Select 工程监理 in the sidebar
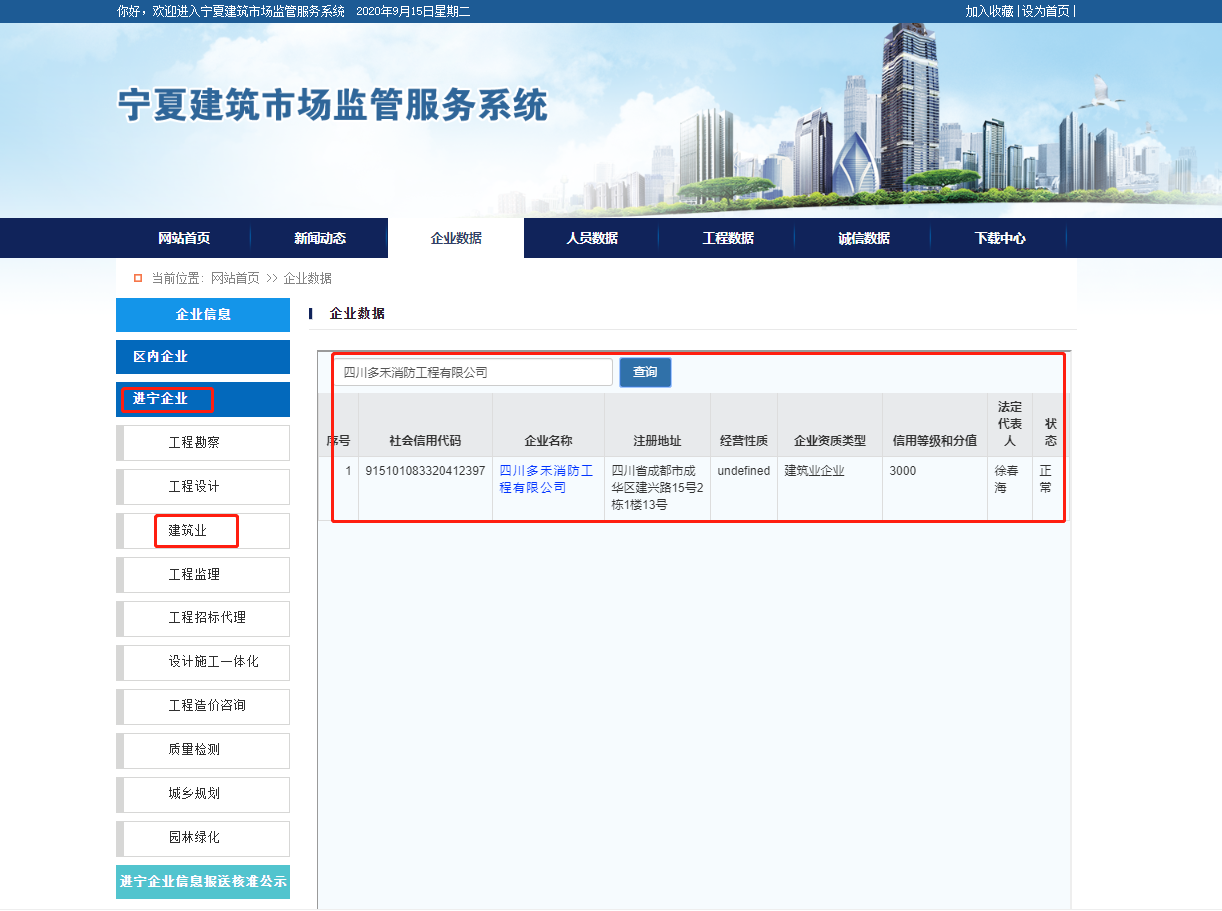 pyautogui.click(x=194, y=575)
